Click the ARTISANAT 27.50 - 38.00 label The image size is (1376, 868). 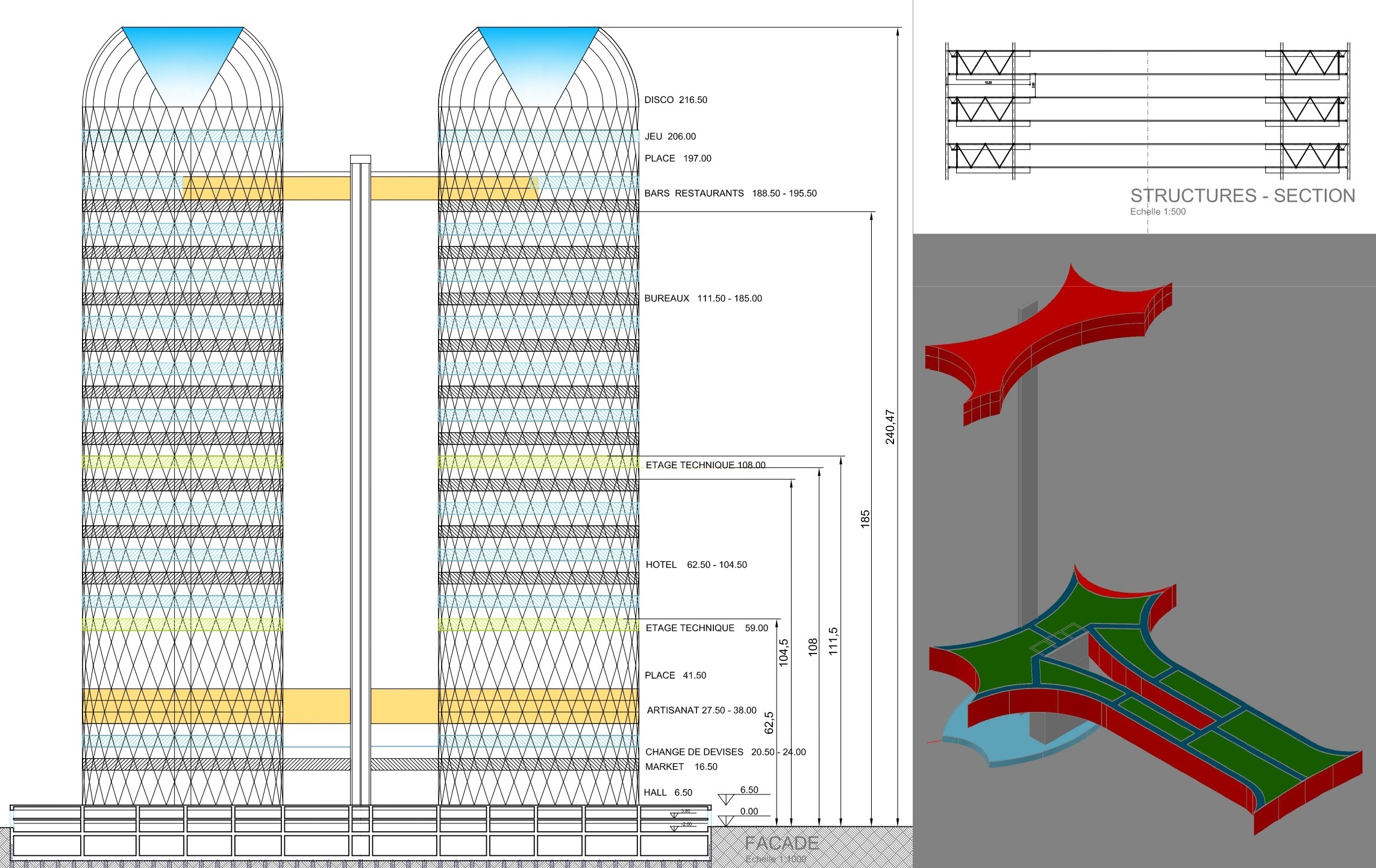point(701,711)
